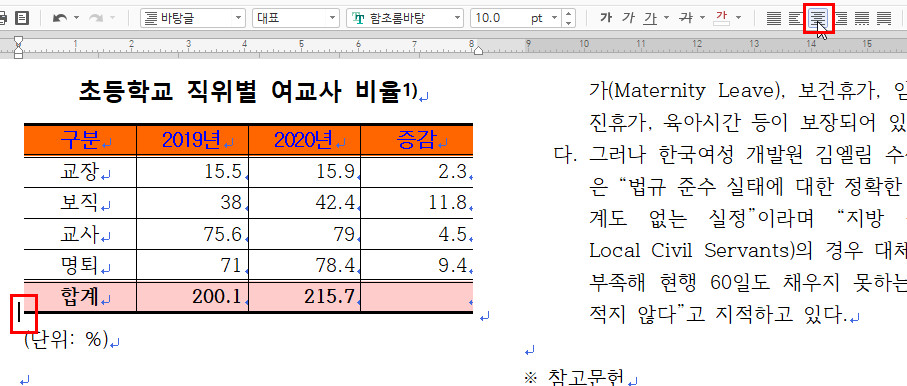Click the 75.6 cell in 교사 row
The height and width of the screenshot is (386, 907).
tap(193, 234)
